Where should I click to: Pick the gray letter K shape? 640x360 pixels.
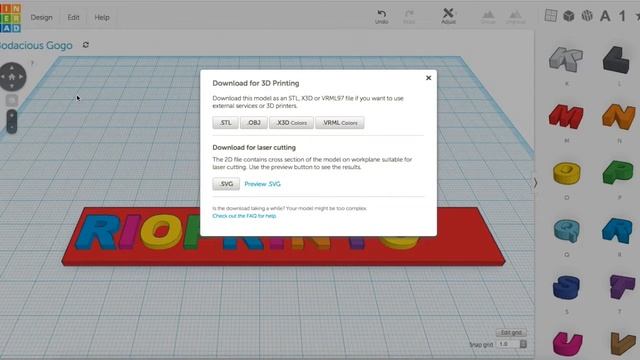click(x=566, y=60)
